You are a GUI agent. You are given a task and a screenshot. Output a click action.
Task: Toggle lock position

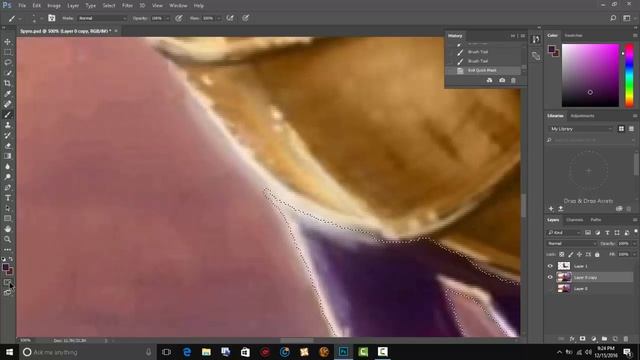coord(579,254)
